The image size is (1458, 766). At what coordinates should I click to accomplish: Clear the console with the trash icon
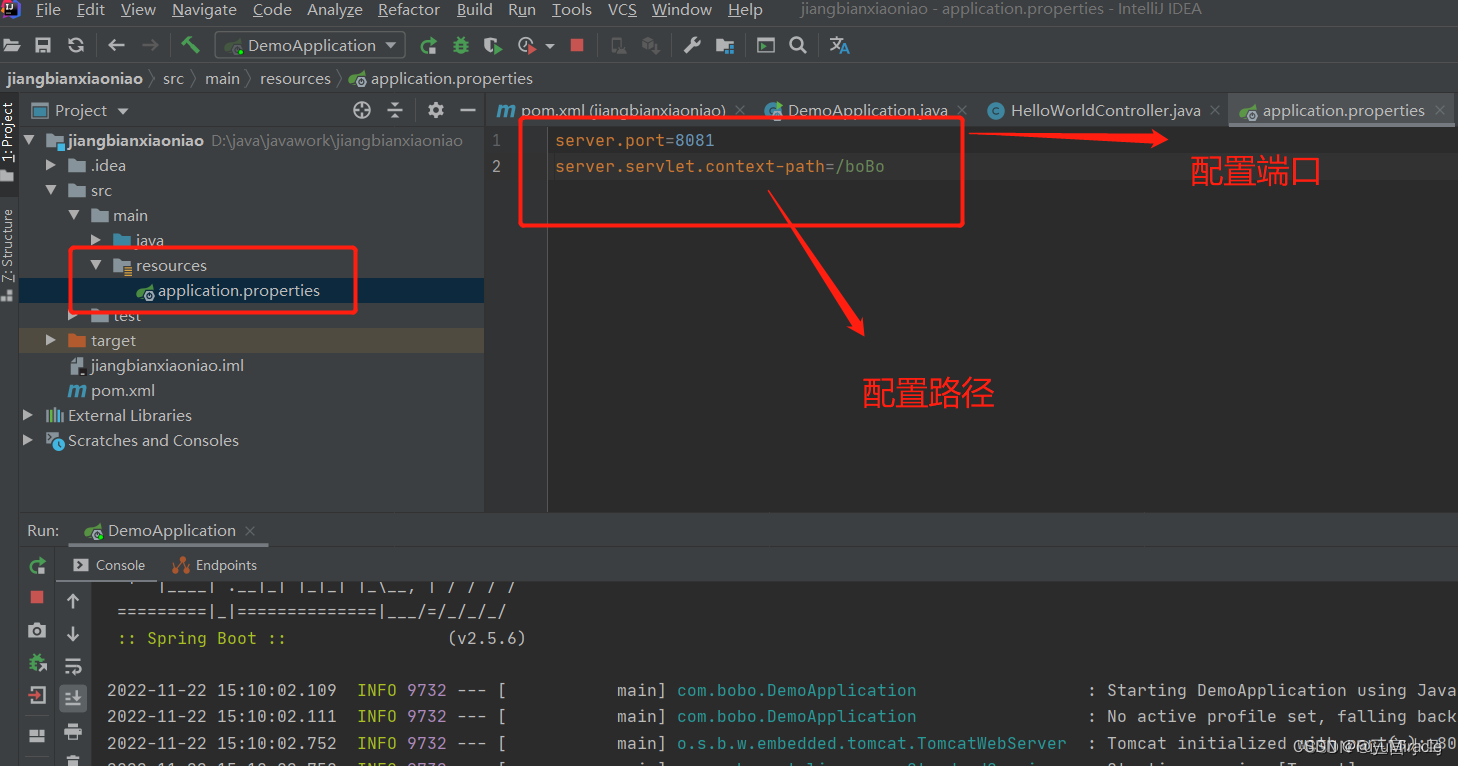73,760
